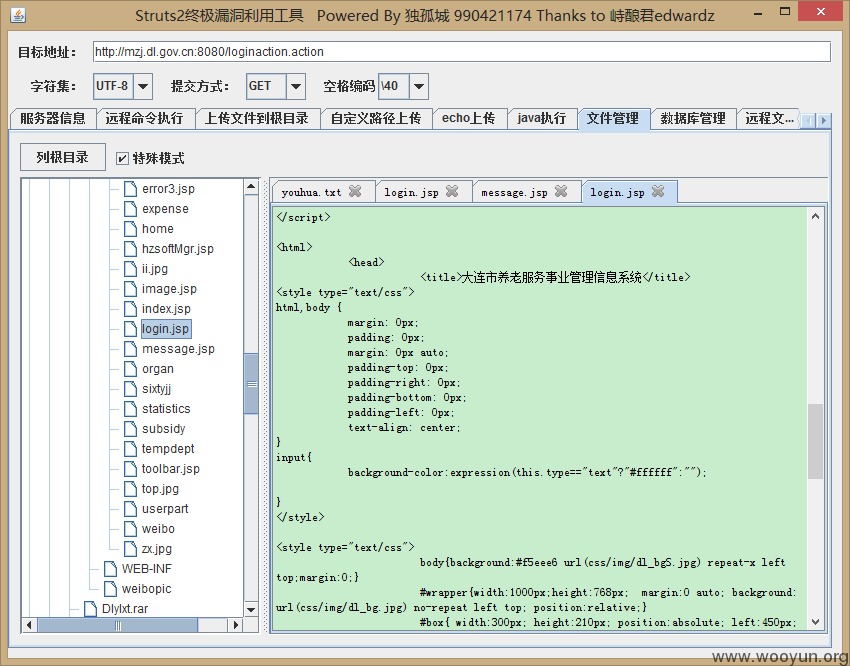Screen dimensions: 850x666
Task: Click the statistics file icon
Action: (130, 409)
